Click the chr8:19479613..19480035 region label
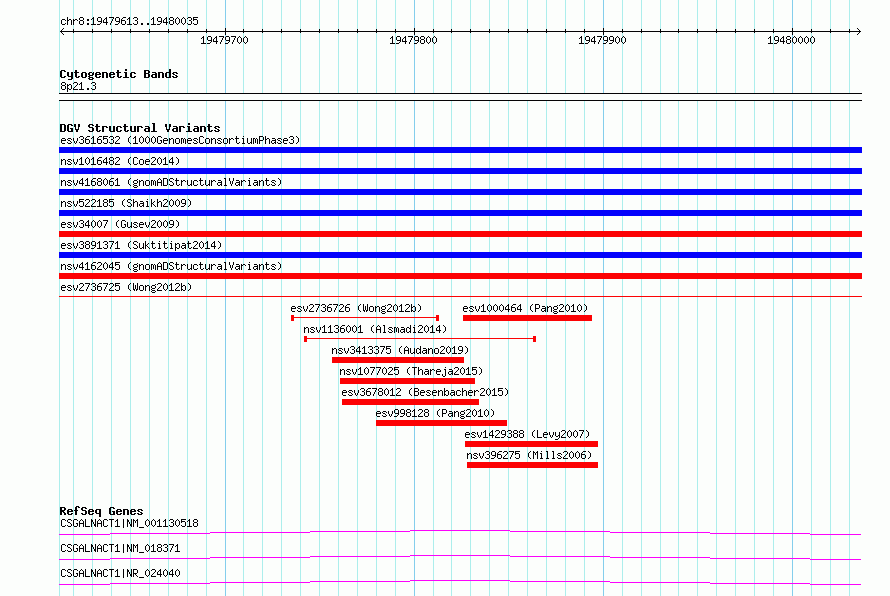The height and width of the screenshot is (596, 890). tap(129, 21)
